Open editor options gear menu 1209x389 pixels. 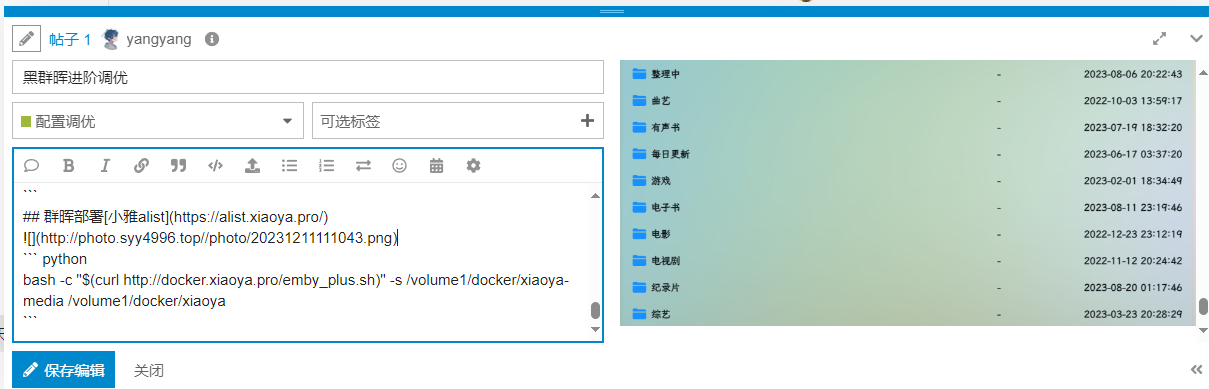[x=473, y=166]
